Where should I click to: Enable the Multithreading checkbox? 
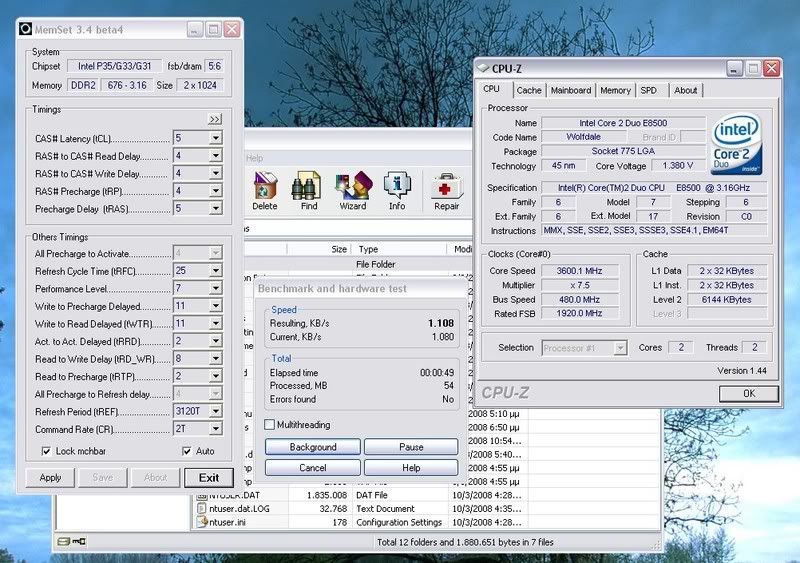(269, 425)
